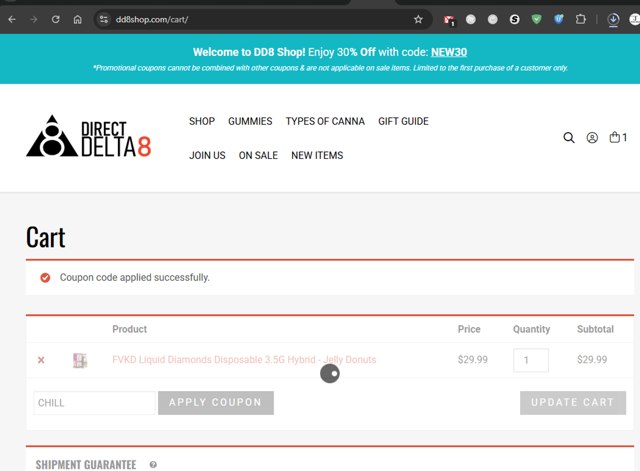This screenshot has height=471, width=640.
Task: Go back to the previous page
Action: 12,19
